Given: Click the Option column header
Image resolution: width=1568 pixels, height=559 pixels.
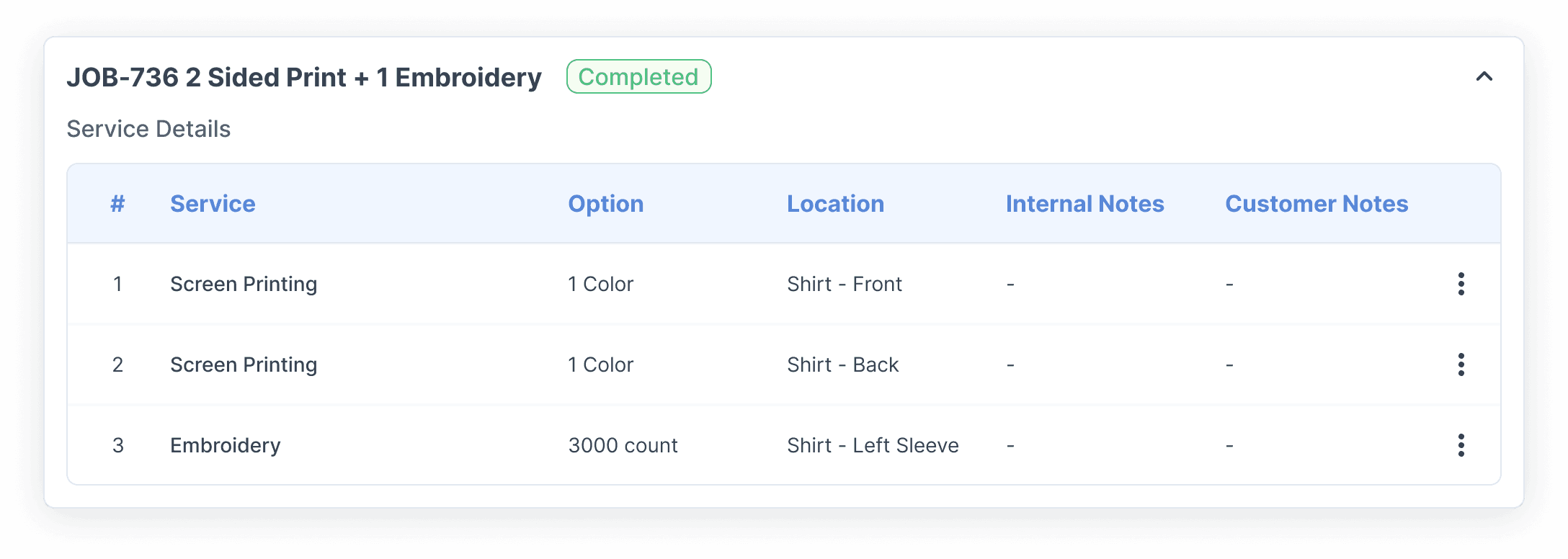Looking at the screenshot, I should click(x=605, y=204).
